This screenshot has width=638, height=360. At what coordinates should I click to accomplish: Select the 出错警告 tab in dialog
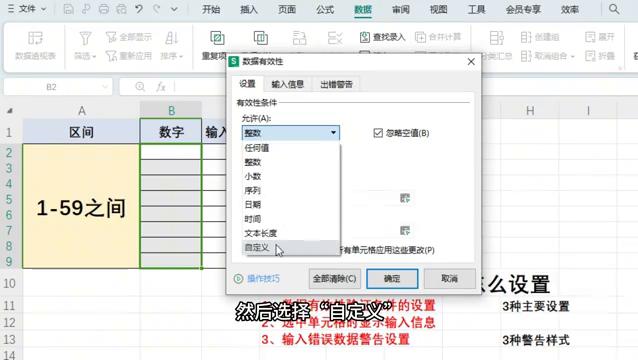click(x=336, y=84)
